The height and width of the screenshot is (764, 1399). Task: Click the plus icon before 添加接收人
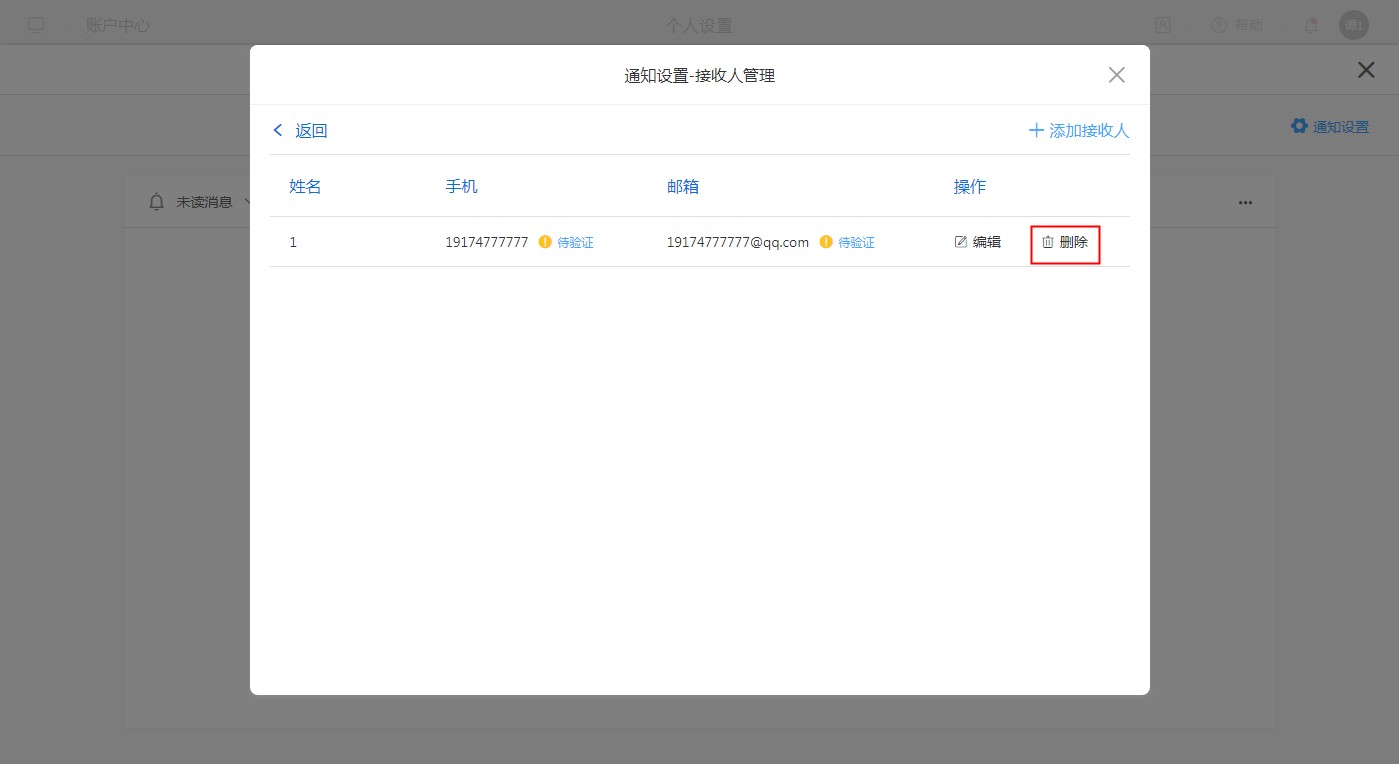pos(1036,131)
